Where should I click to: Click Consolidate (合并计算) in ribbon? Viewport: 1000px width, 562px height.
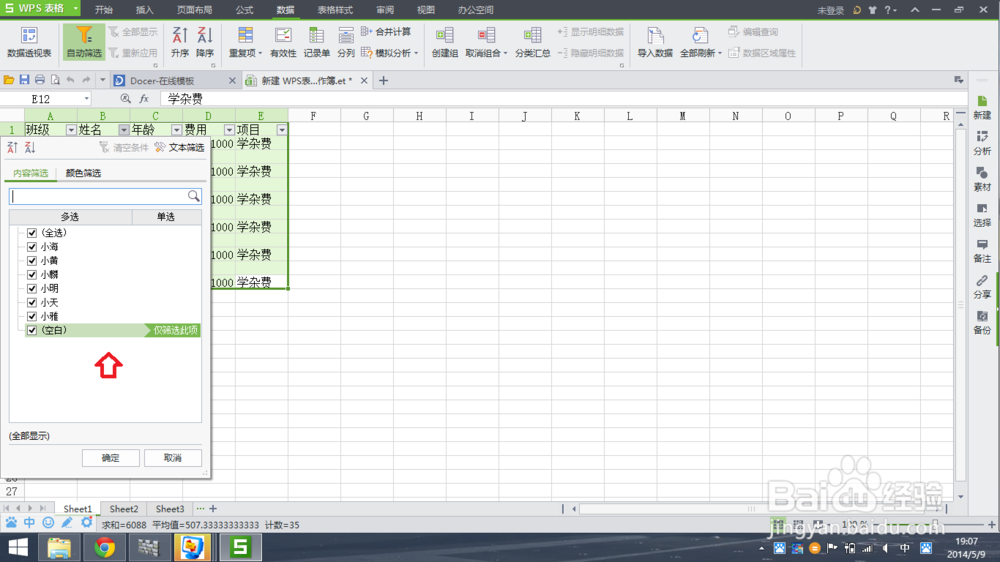click(386, 31)
